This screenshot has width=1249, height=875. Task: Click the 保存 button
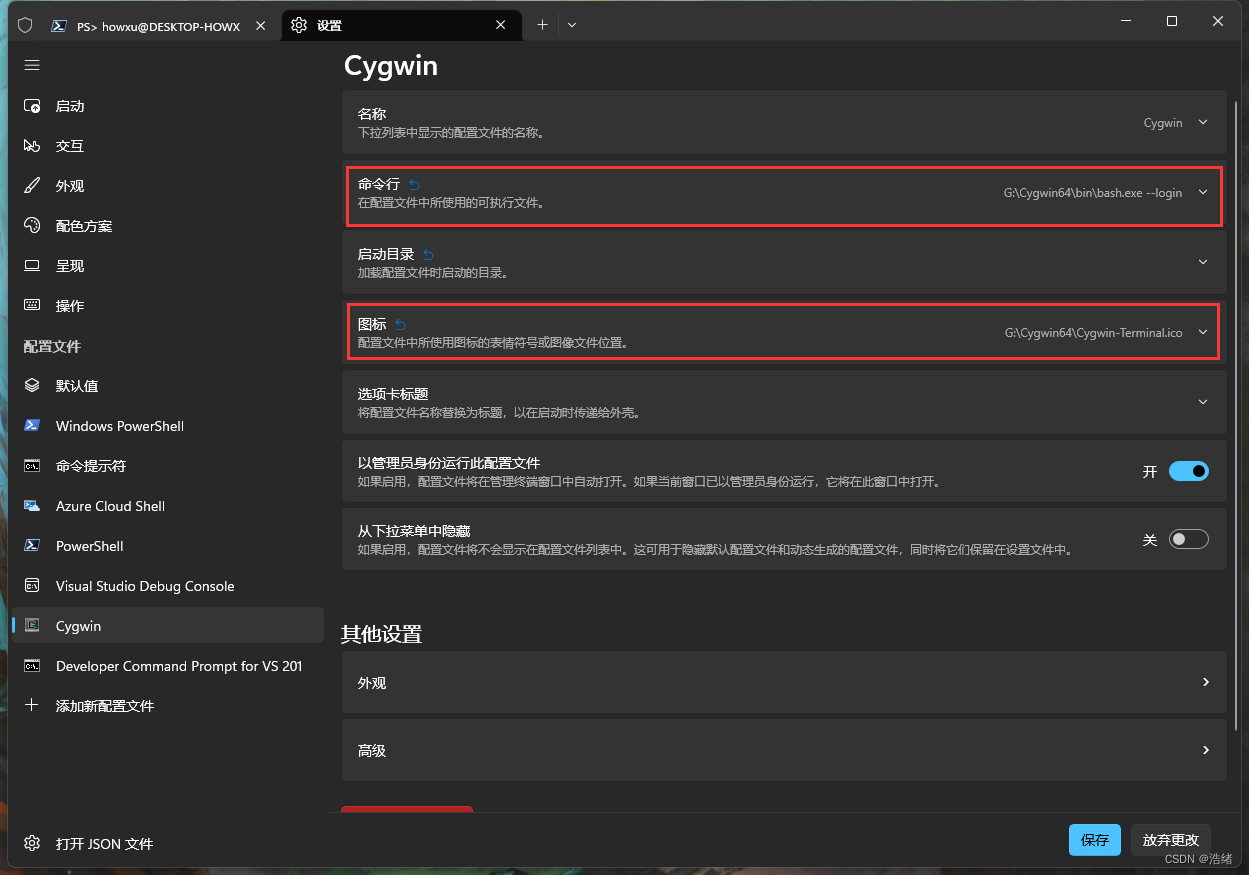1094,840
